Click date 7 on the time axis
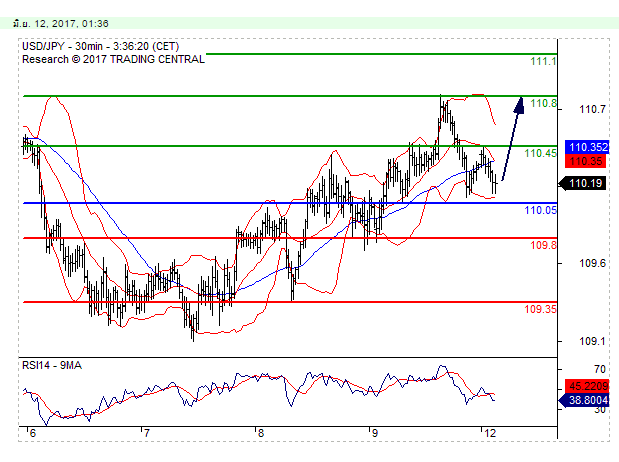Image resolution: width=619 pixels, height=462 pixels. (x=147, y=434)
